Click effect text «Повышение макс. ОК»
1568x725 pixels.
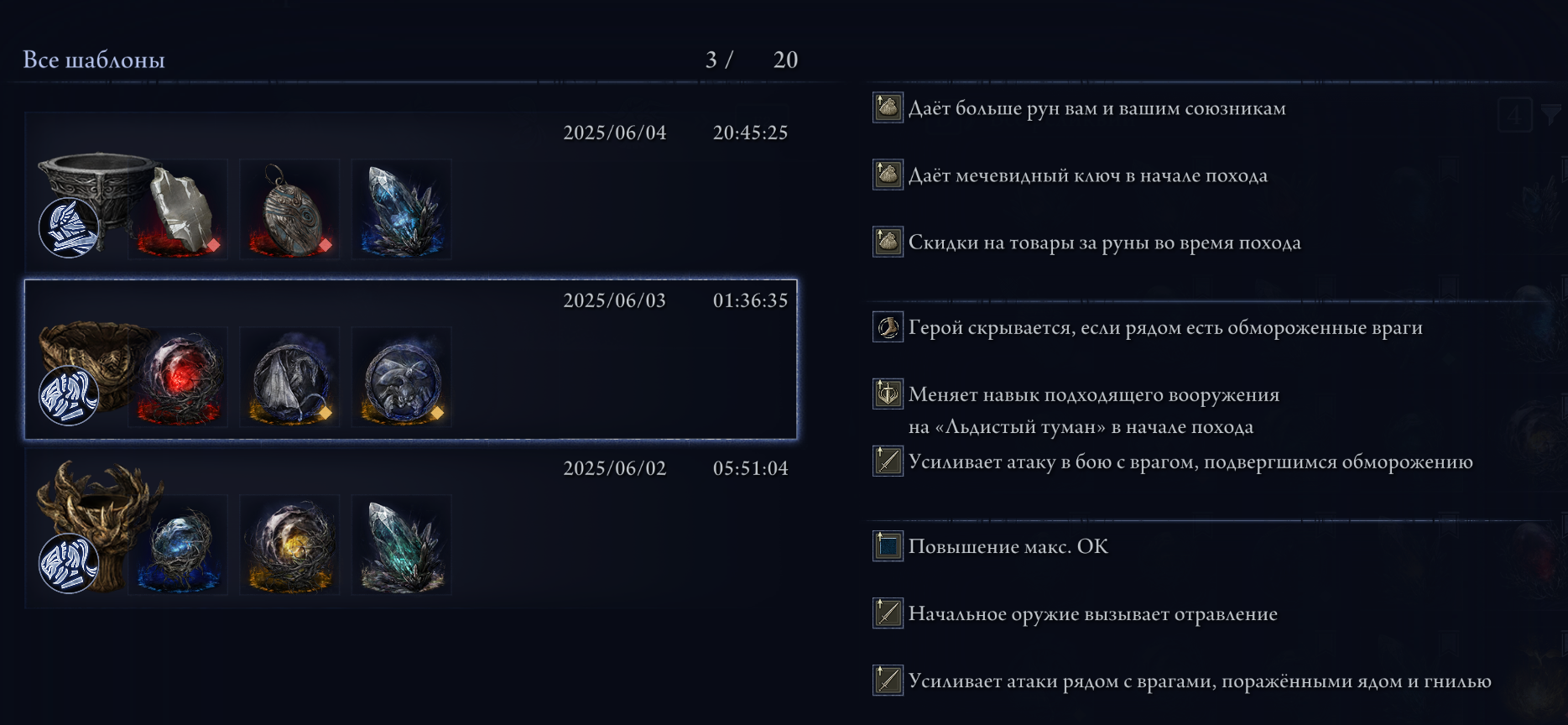pyautogui.click(x=1008, y=546)
